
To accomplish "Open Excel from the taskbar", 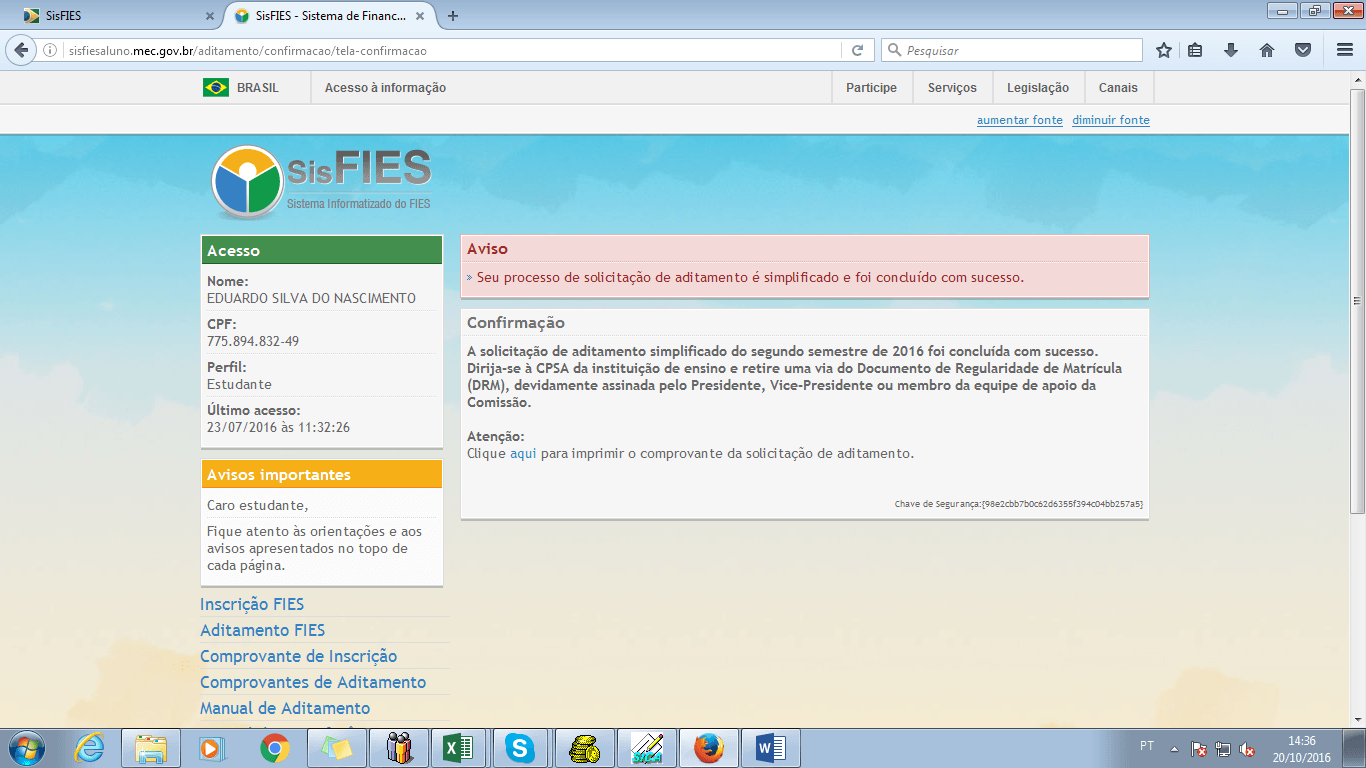I will (460, 747).
